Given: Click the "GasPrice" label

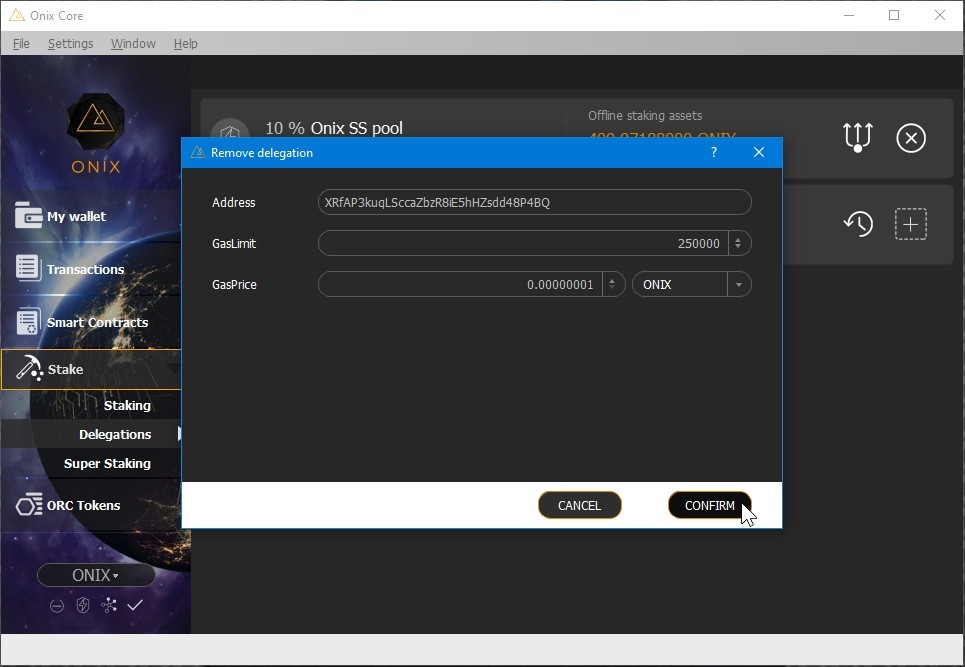Looking at the screenshot, I should point(234,285).
